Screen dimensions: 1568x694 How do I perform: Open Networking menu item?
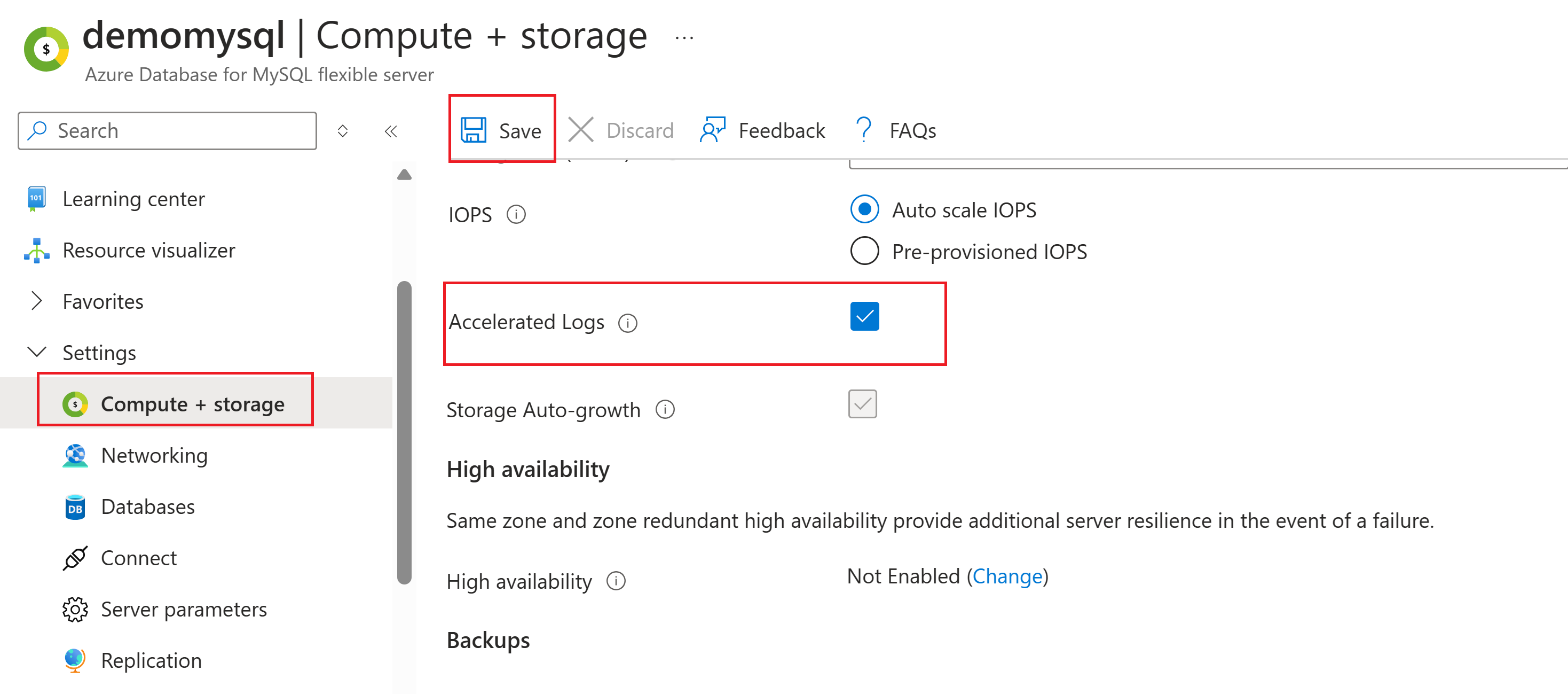click(154, 455)
